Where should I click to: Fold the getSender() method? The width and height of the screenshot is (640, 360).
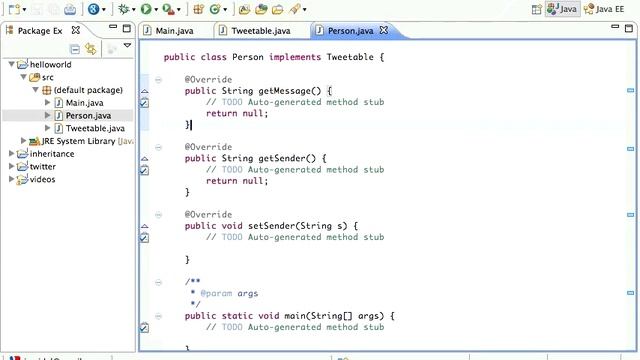158,147
